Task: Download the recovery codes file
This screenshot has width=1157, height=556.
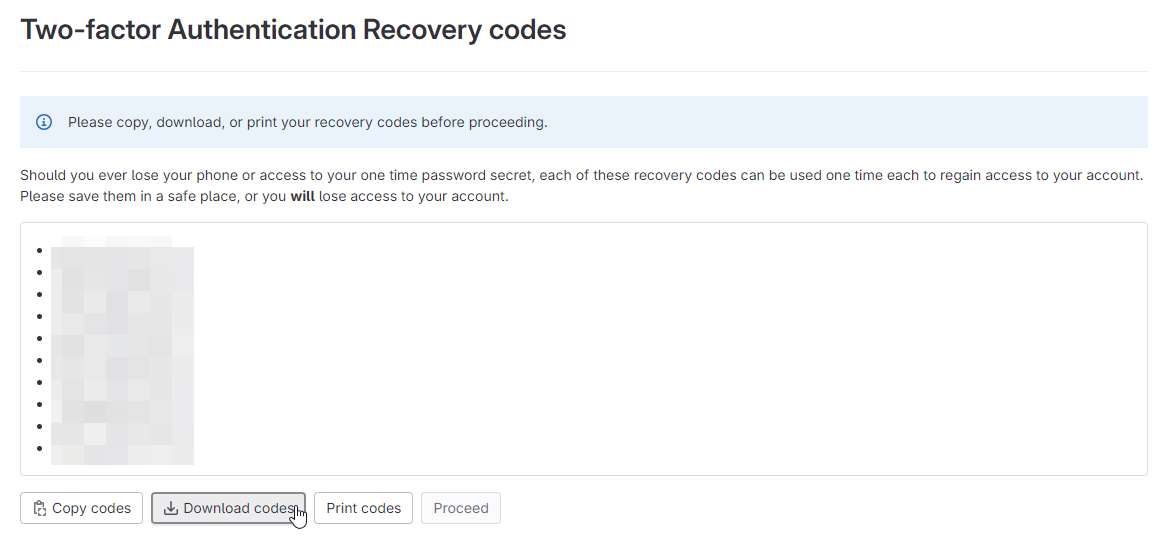Action: click(x=229, y=508)
